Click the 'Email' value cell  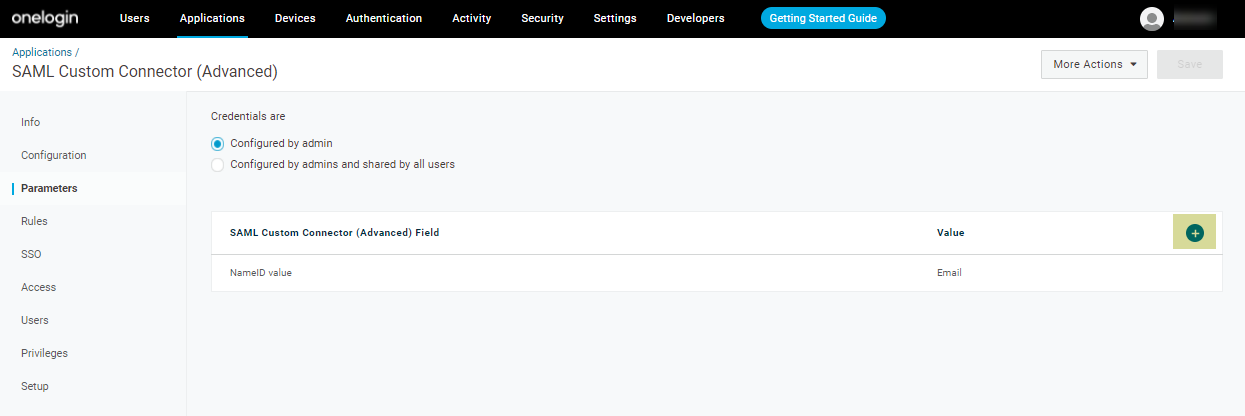pyautogui.click(x=949, y=273)
